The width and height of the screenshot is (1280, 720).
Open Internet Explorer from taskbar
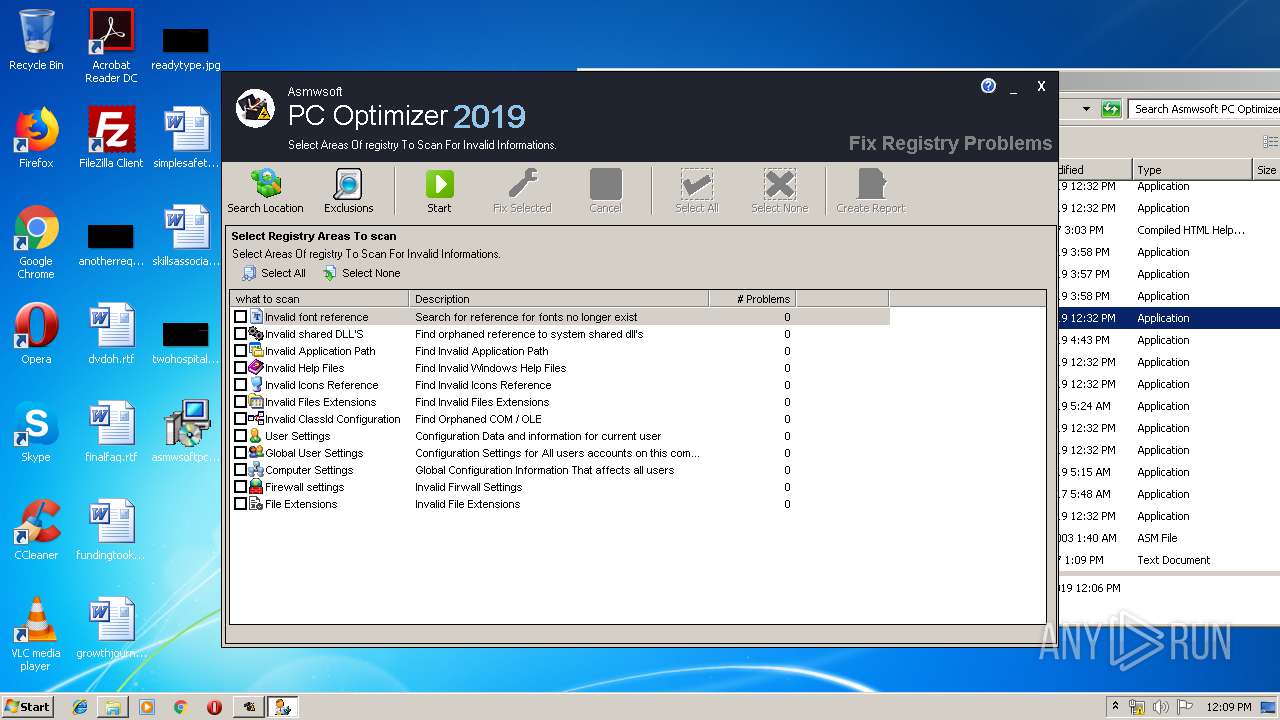(x=80, y=707)
